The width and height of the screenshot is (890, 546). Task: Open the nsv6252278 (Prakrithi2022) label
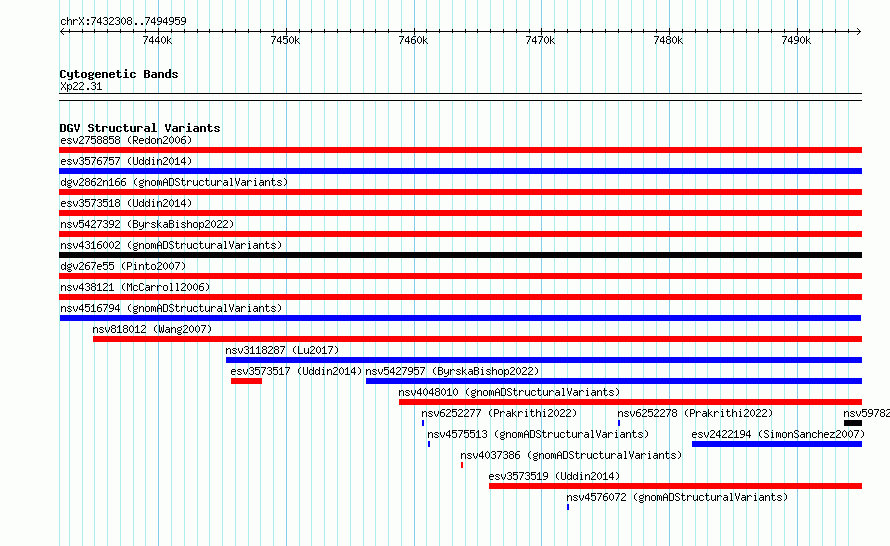(695, 413)
